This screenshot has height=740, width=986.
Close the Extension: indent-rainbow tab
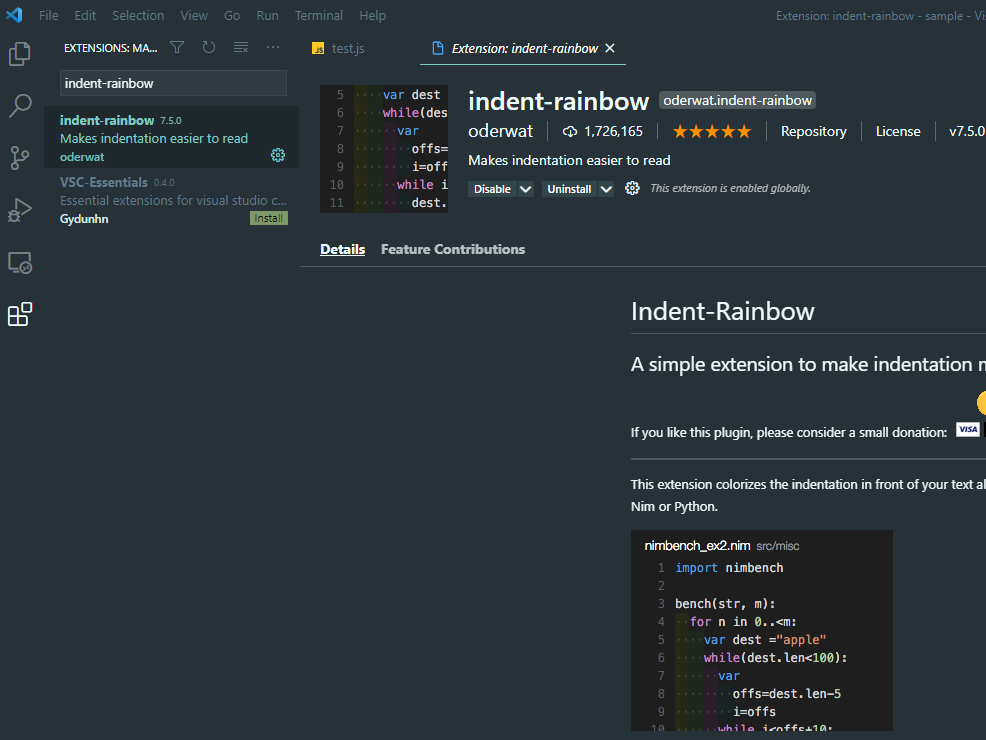click(x=609, y=48)
